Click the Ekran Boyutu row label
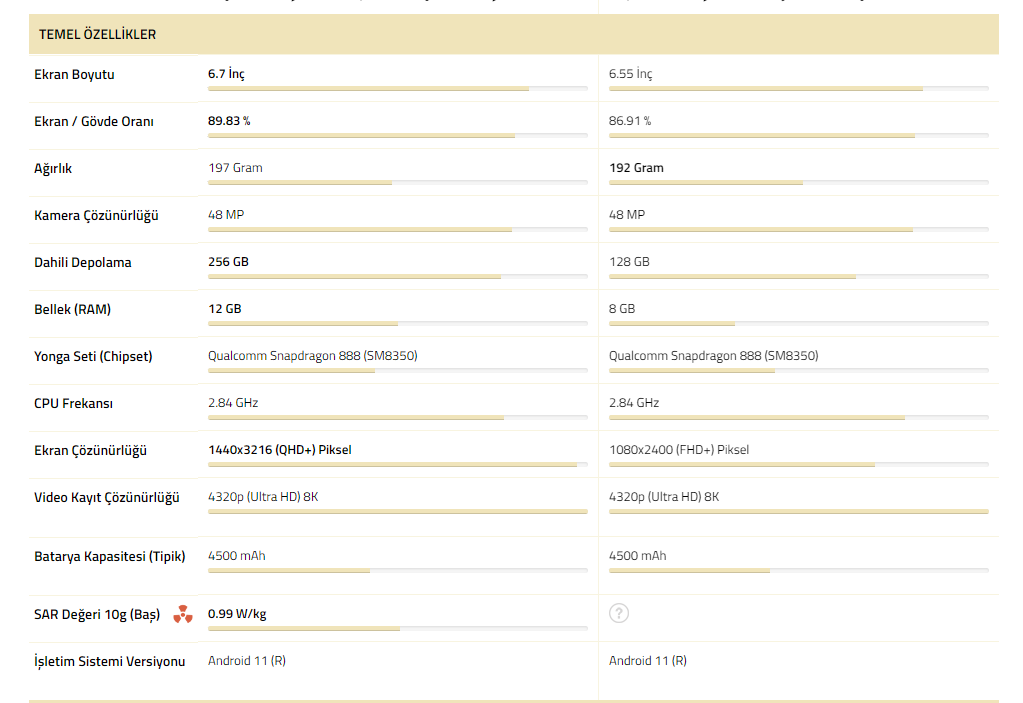The image size is (1023, 703). (x=74, y=74)
